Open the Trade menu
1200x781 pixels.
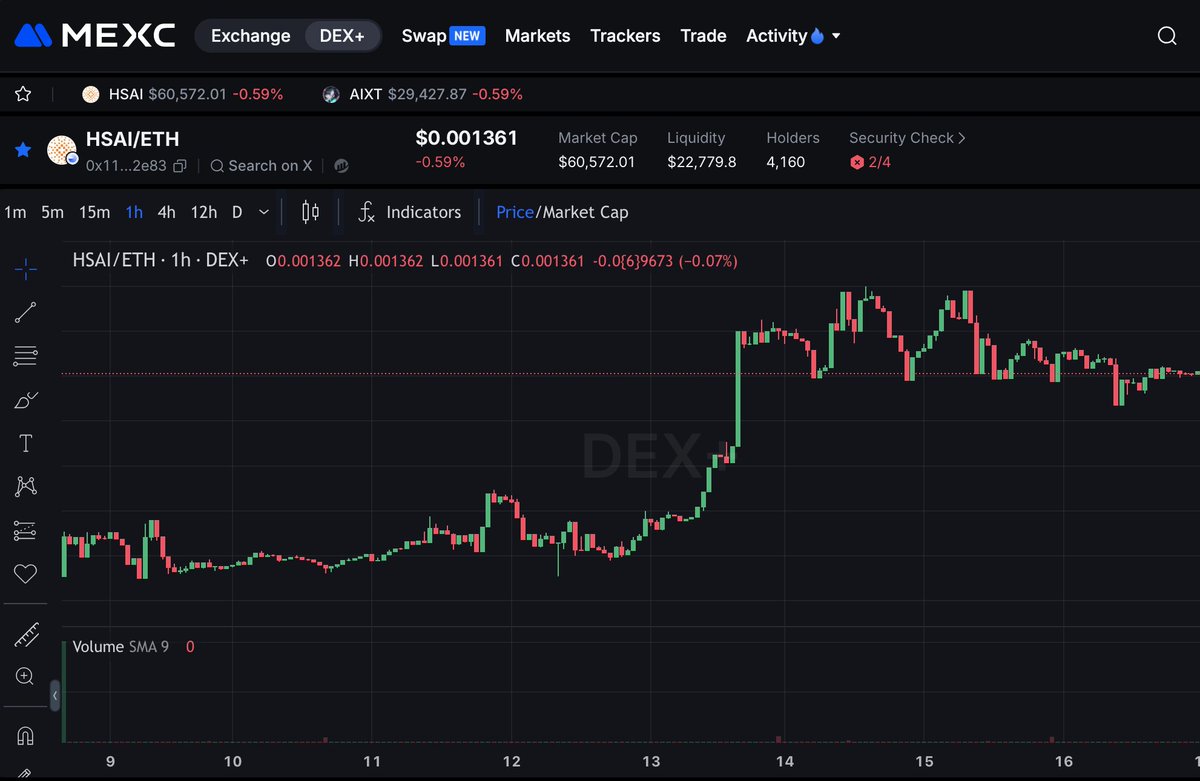click(x=703, y=36)
